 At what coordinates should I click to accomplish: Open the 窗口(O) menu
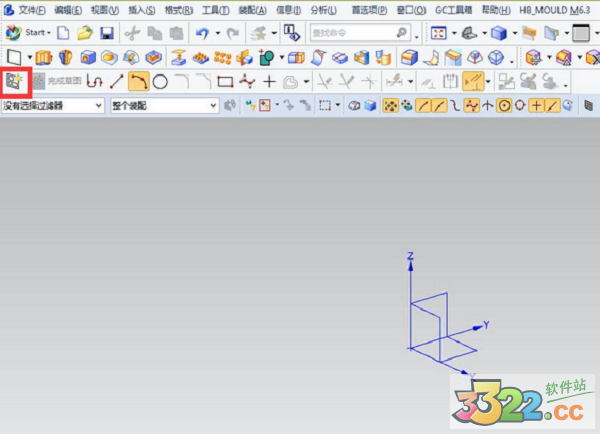point(411,10)
